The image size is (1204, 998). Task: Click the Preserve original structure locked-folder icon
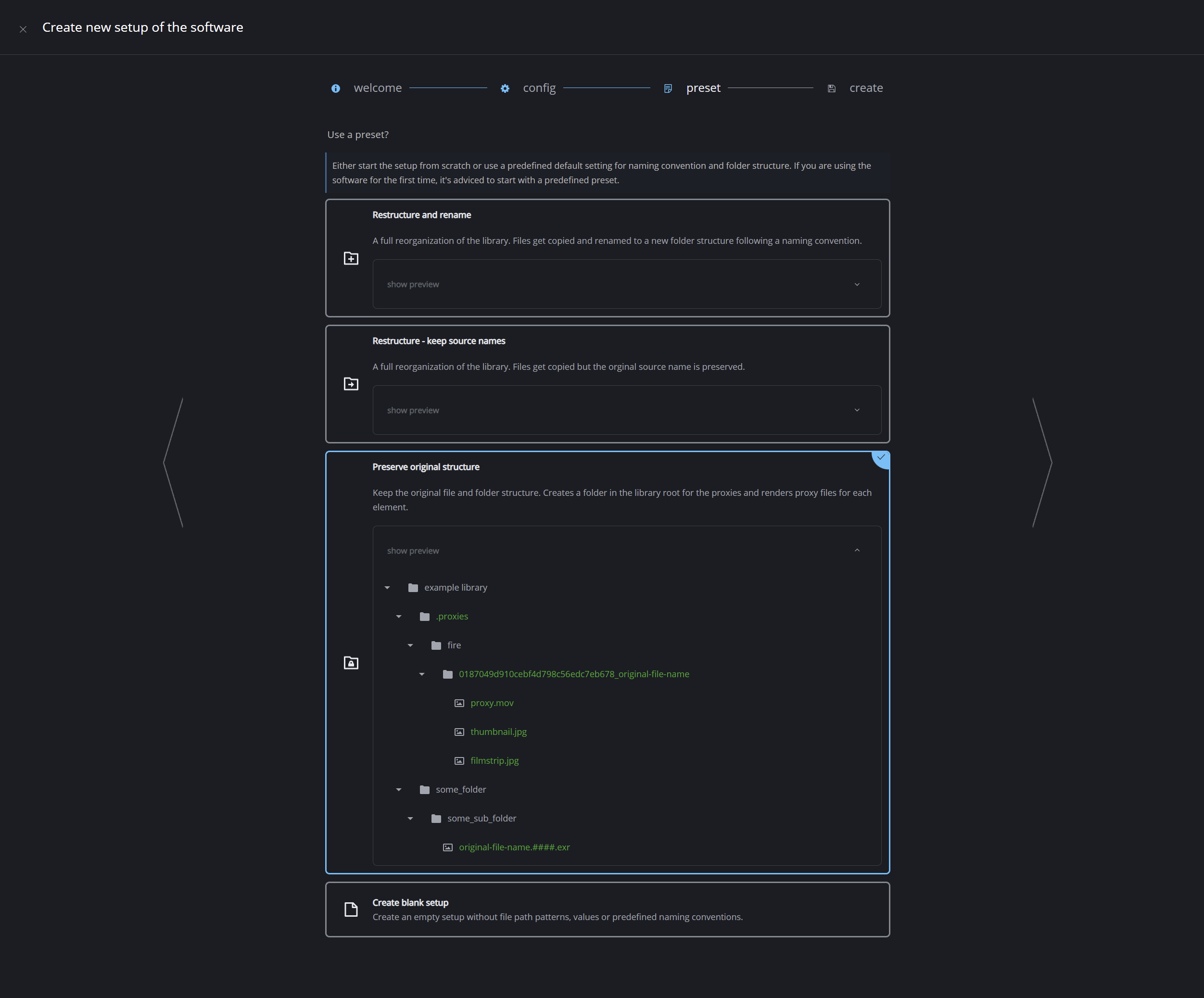tap(351, 663)
